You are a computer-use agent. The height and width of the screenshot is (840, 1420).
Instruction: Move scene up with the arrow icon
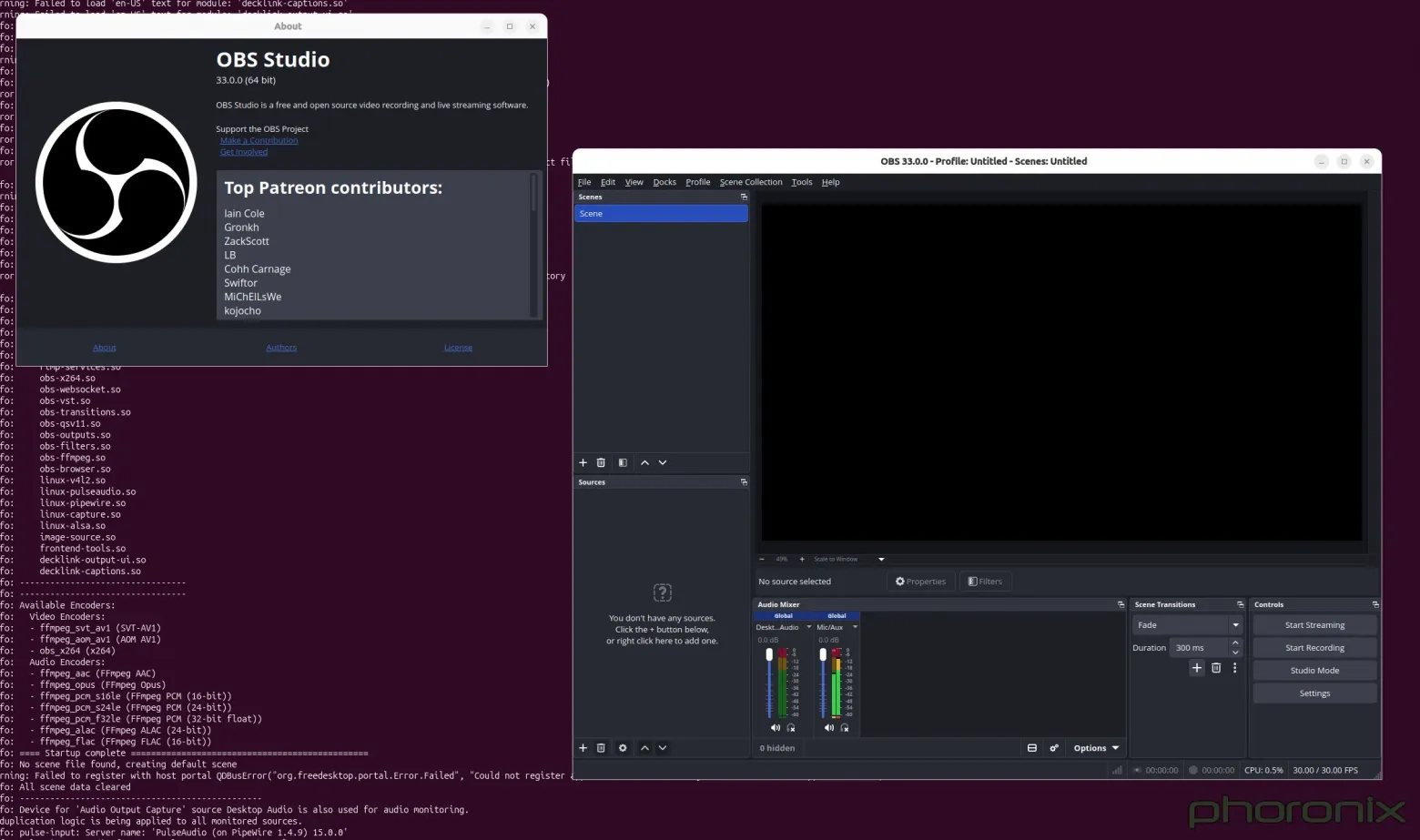point(644,462)
